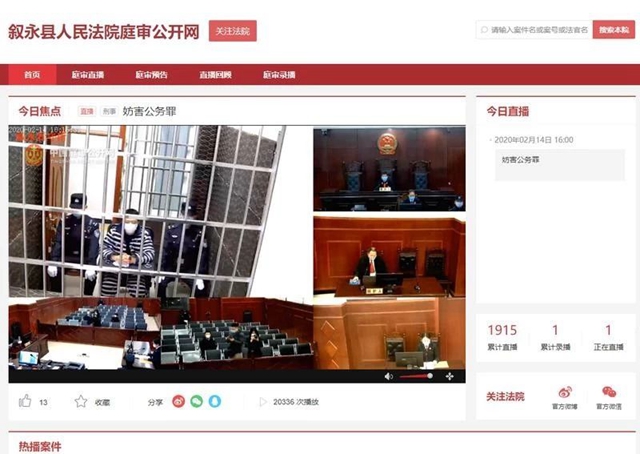Click the 叙永县人民法院庭审公开网 site title
This screenshot has height=454, width=640.
tap(104, 32)
